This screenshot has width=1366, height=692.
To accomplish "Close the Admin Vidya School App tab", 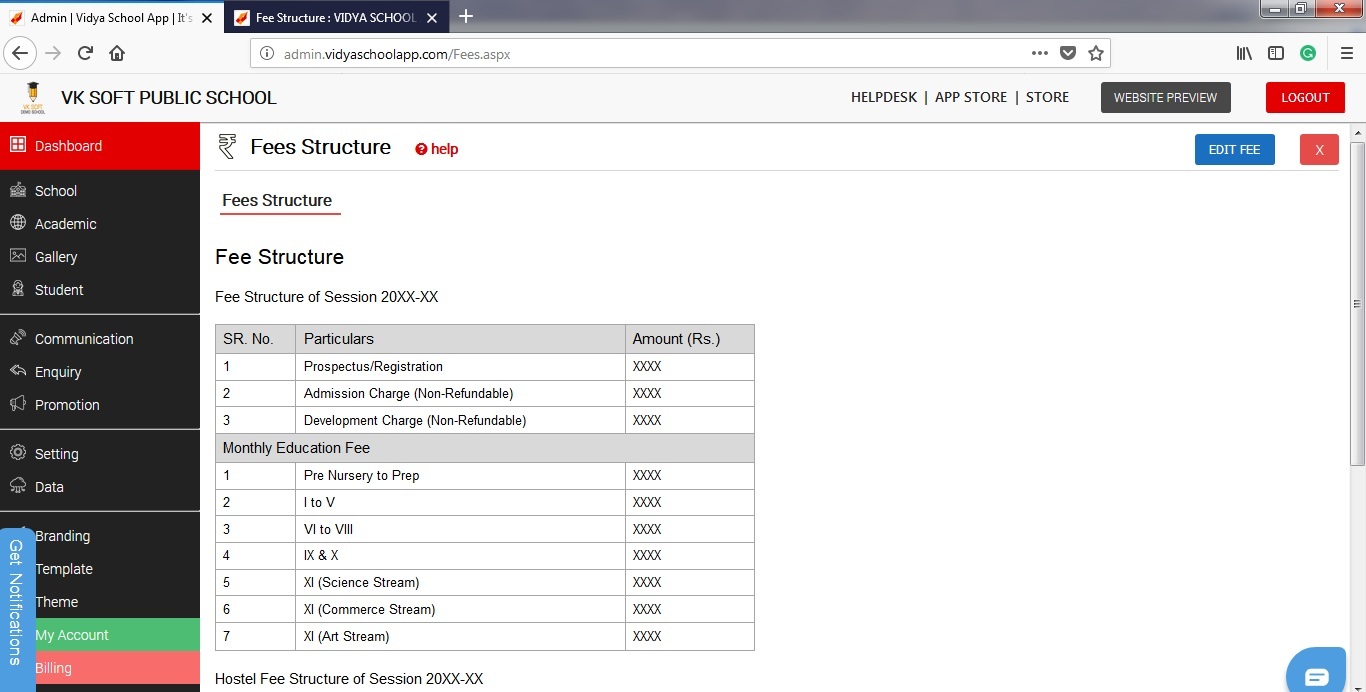I will pyautogui.click(x=207, y=18).
